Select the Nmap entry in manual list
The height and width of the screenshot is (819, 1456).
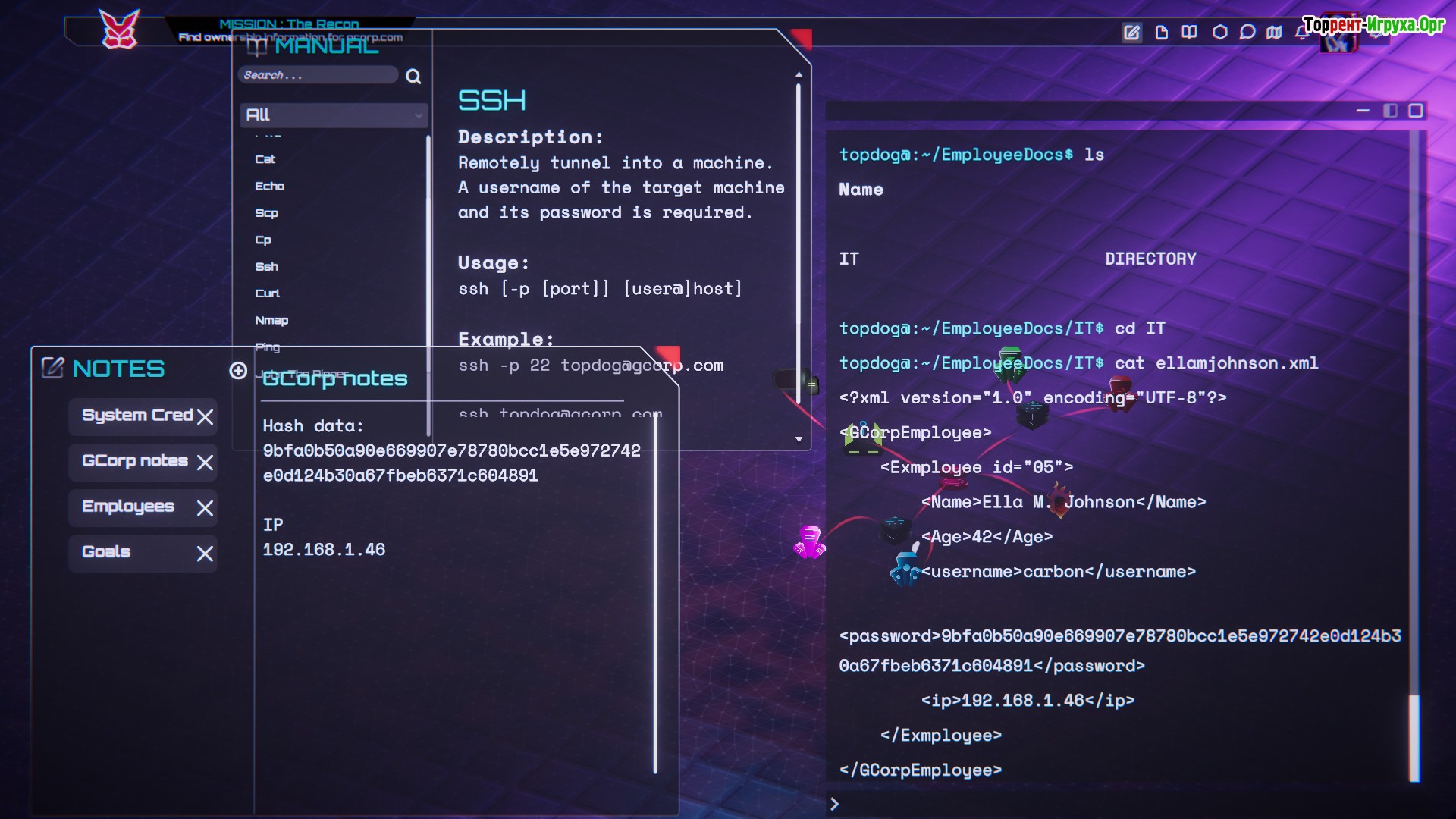point(271,320)
